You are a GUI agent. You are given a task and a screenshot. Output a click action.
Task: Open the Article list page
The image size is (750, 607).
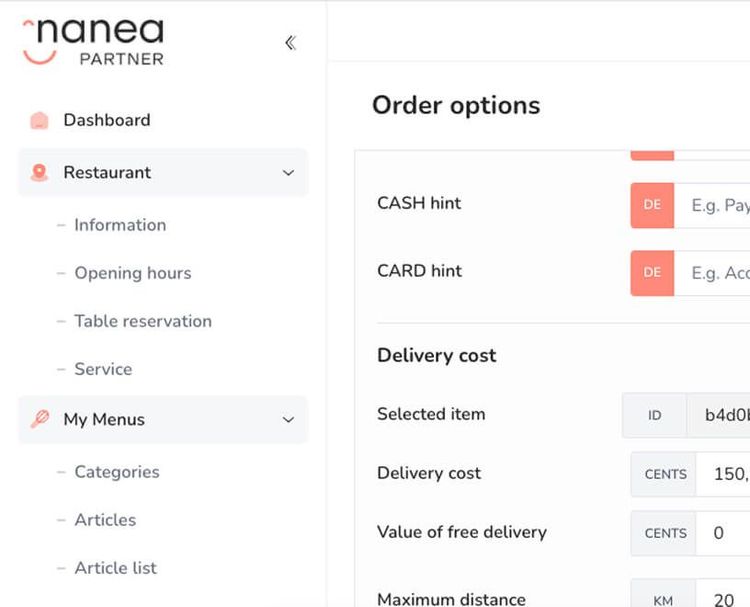pyautogui.click(x=116, y=568)
